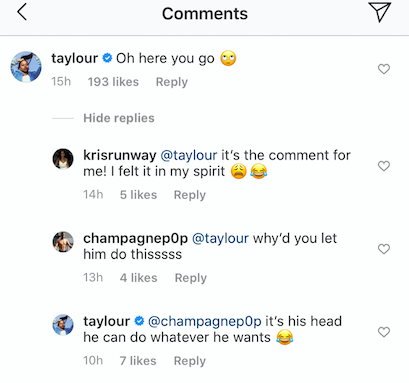Heart taylour's reply about his head

(384, 332)
